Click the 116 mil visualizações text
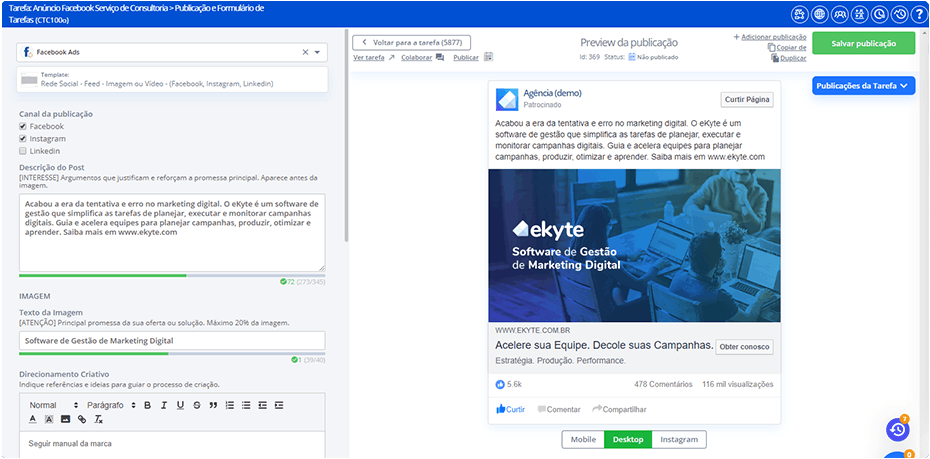The width and height of the screenshot is (930, 459). coord(738,384)
